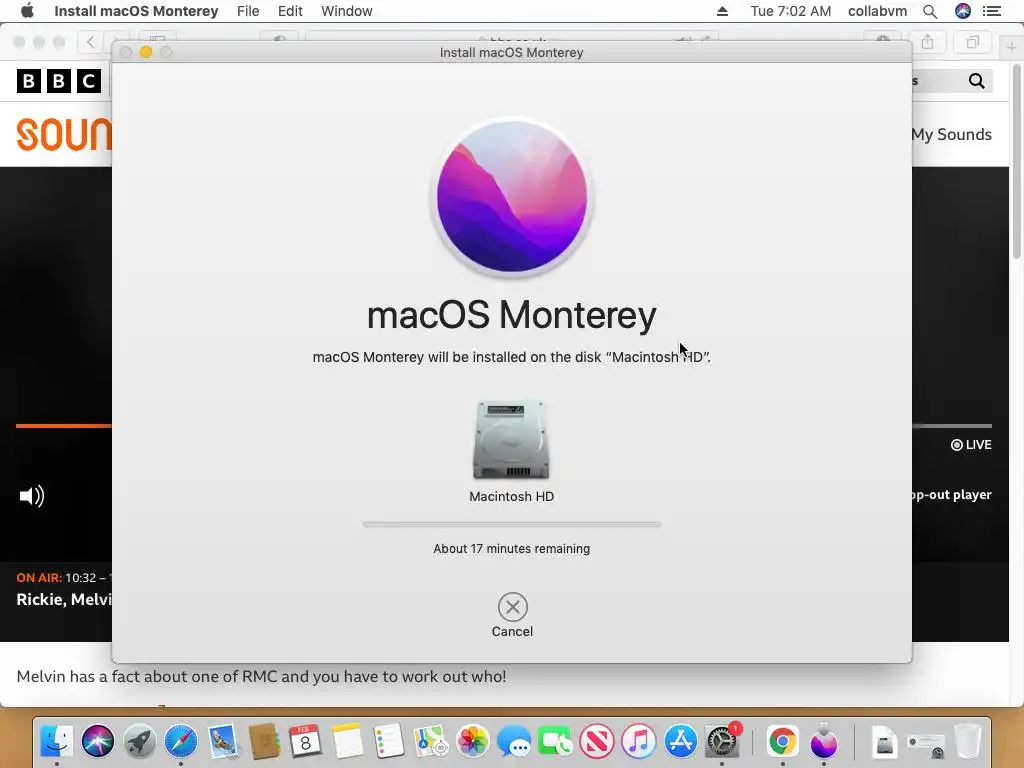Click the BBC search magnifier icon

tap(976, 80)
